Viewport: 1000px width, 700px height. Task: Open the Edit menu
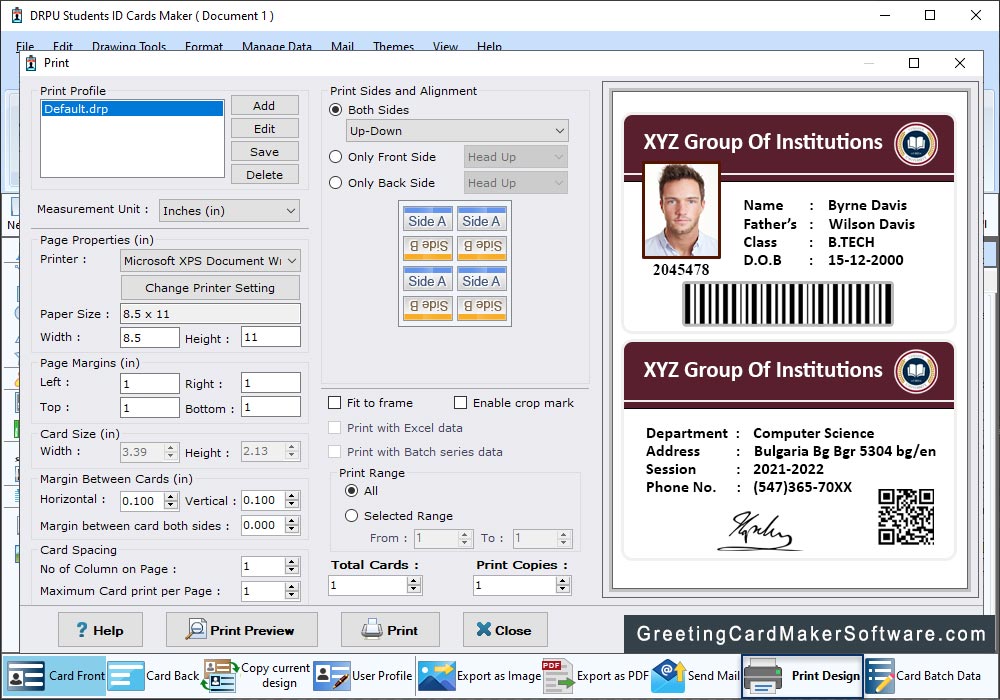point(62,47)
